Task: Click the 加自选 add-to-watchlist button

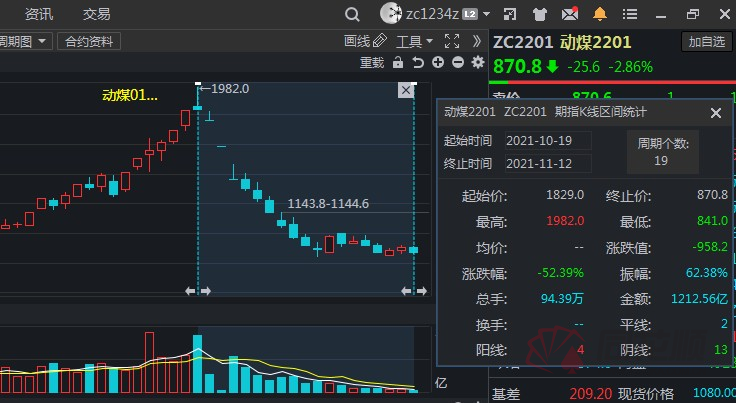Action: 706,41
